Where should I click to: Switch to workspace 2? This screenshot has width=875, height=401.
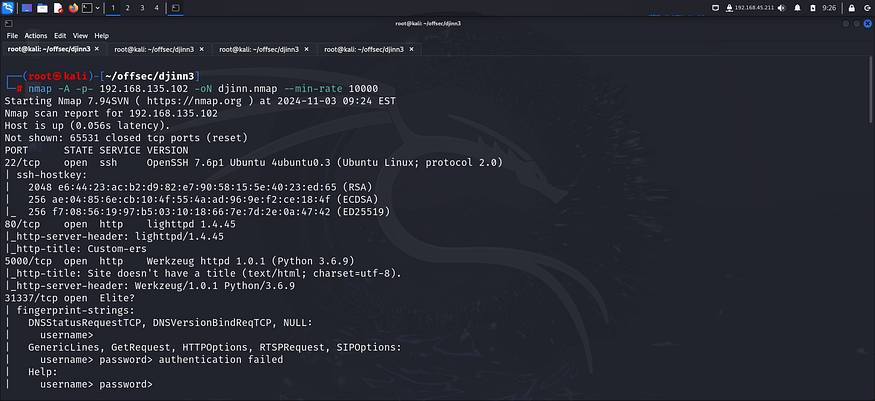127,8
